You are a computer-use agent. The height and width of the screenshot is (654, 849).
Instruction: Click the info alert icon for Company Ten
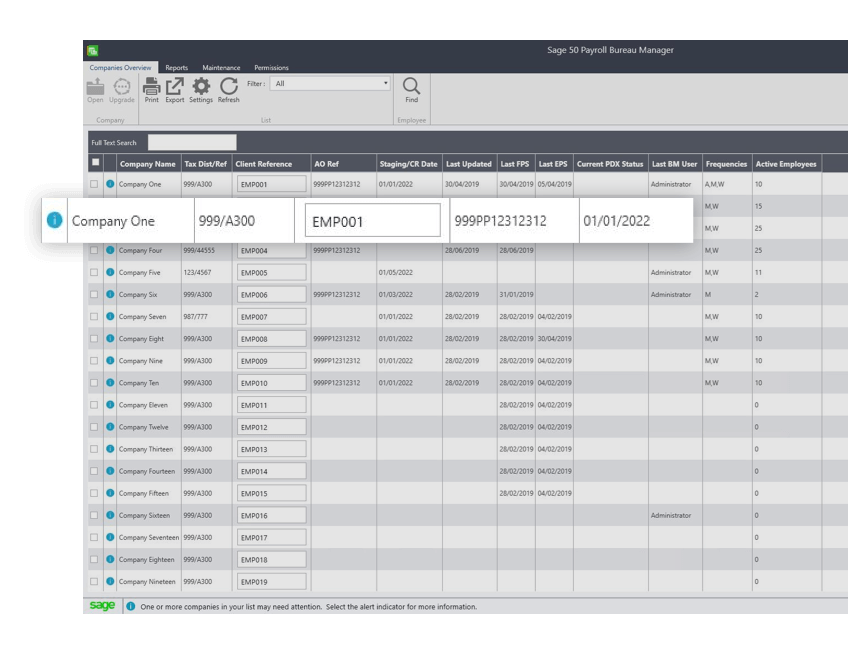click(x=111, y=383)
